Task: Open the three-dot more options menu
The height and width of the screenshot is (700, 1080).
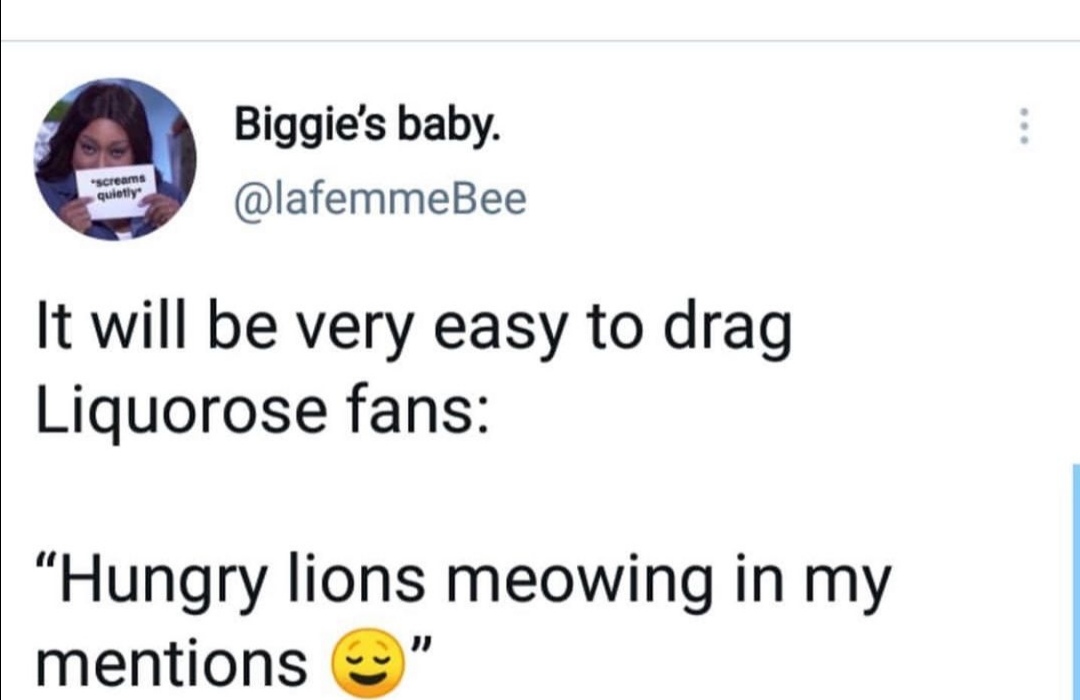Action: [1021, 127]
